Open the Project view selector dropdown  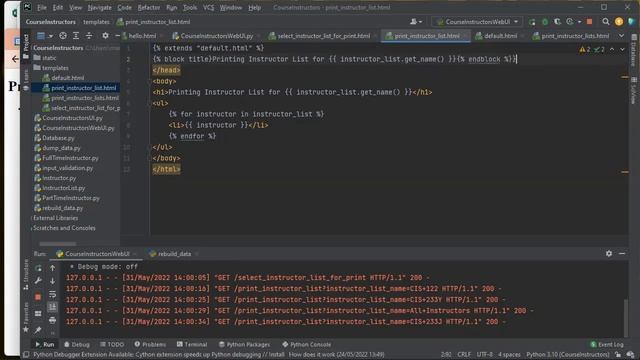click(44, 36)
